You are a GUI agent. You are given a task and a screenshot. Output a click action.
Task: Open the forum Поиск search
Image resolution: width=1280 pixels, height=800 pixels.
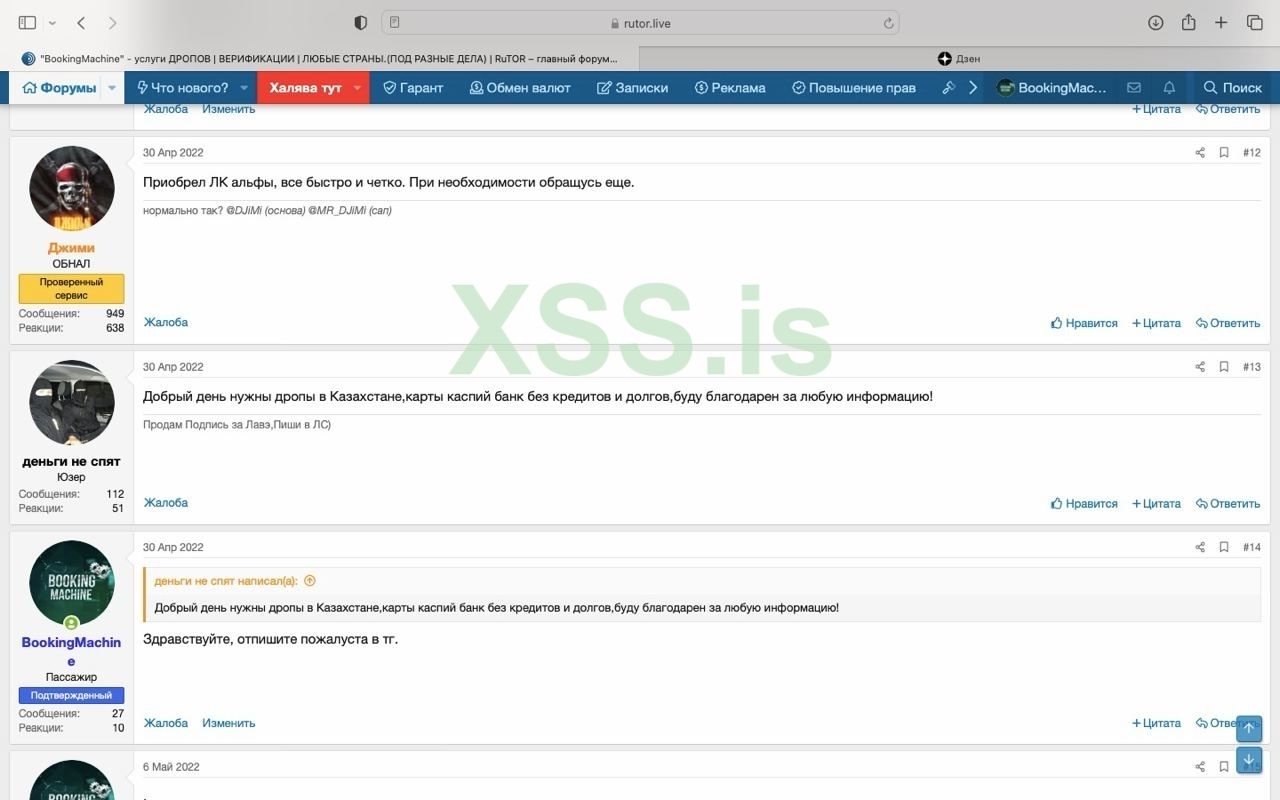click(1232, 88)
